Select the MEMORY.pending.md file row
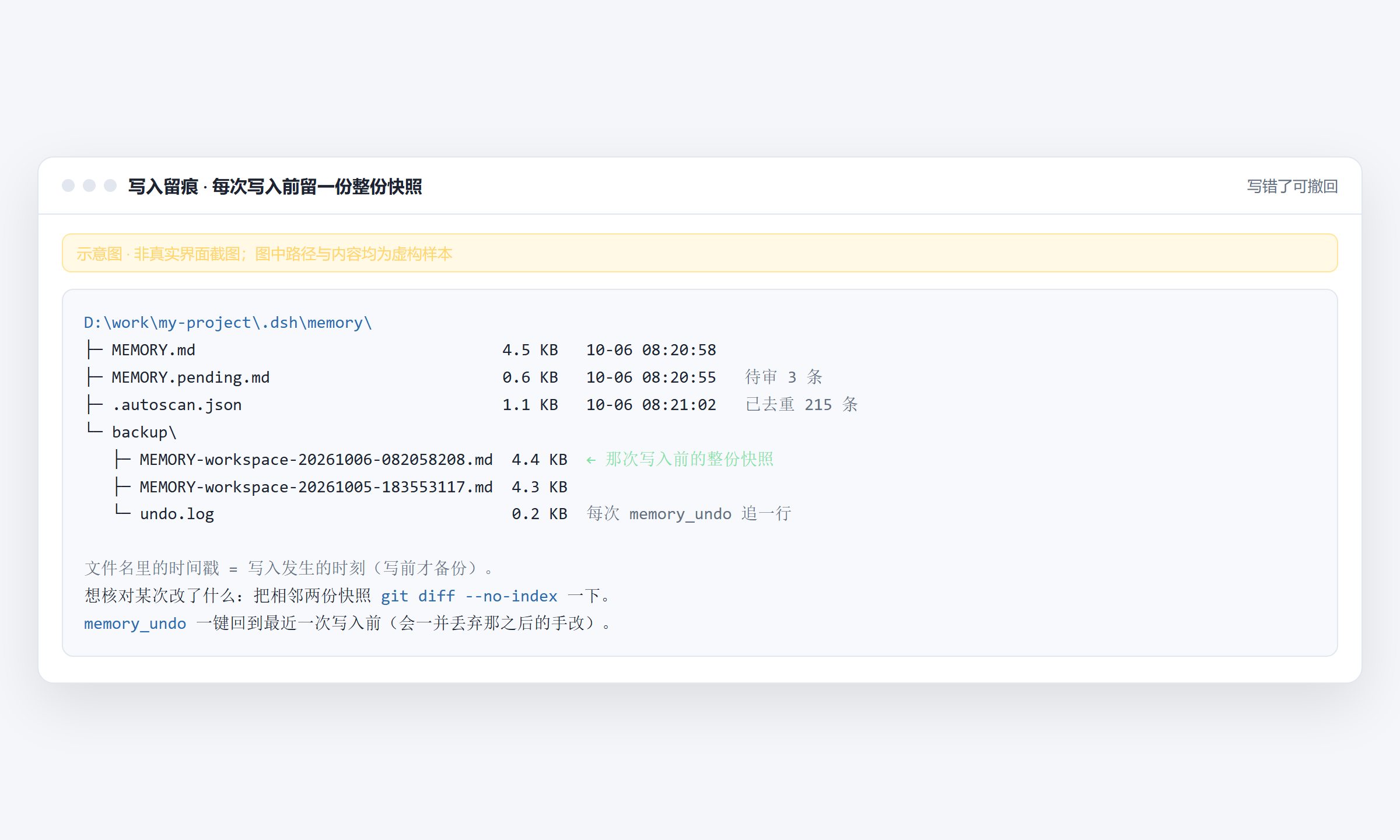 tap(453, 377)
